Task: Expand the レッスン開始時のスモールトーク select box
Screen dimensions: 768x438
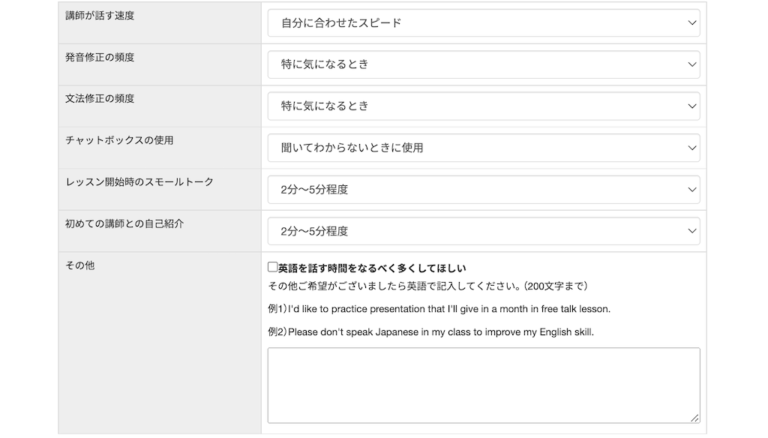Action: [483, 190]
